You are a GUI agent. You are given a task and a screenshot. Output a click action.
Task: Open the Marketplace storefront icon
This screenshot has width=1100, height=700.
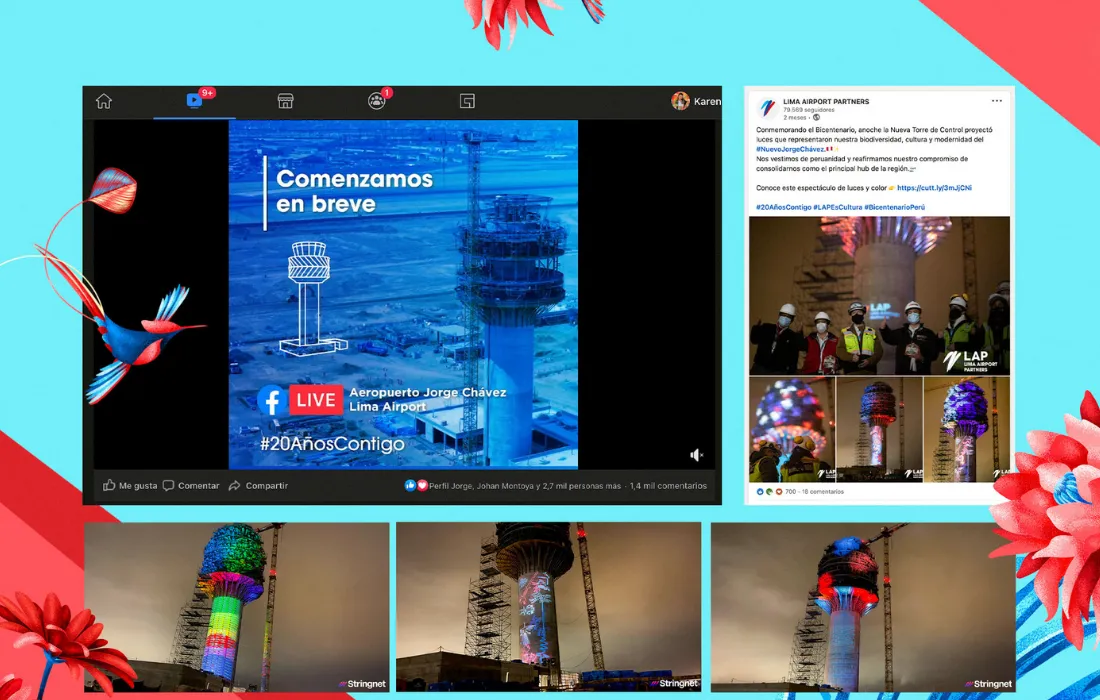point(285,101)
